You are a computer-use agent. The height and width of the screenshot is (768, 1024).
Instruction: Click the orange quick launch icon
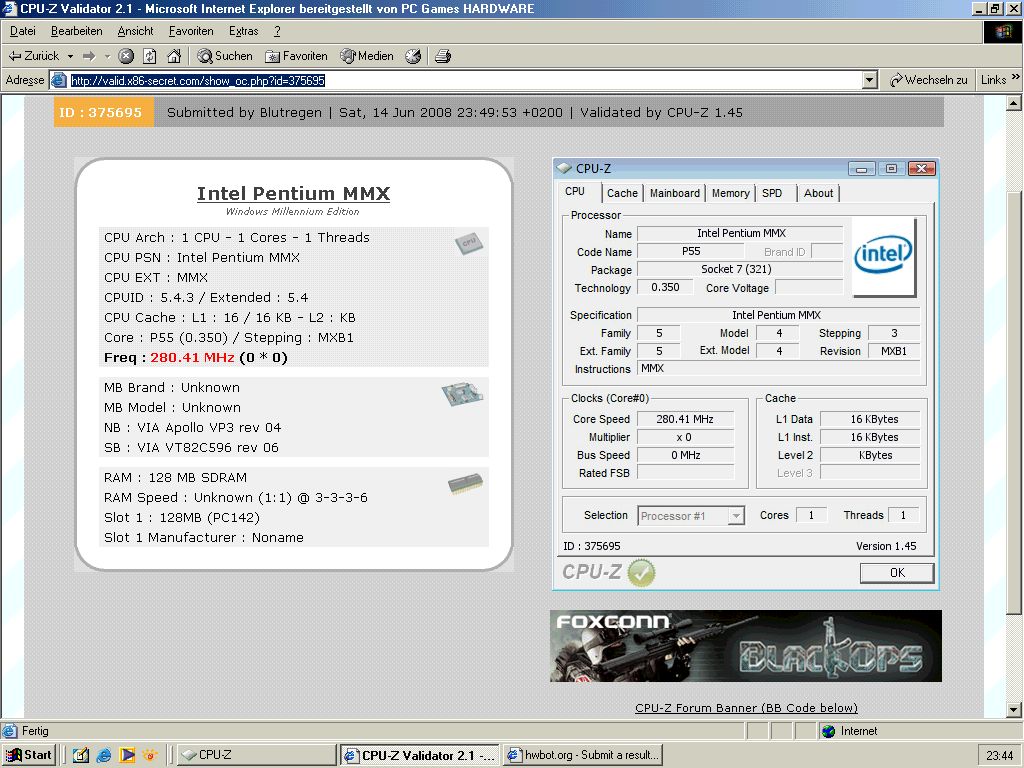(150, 755)
